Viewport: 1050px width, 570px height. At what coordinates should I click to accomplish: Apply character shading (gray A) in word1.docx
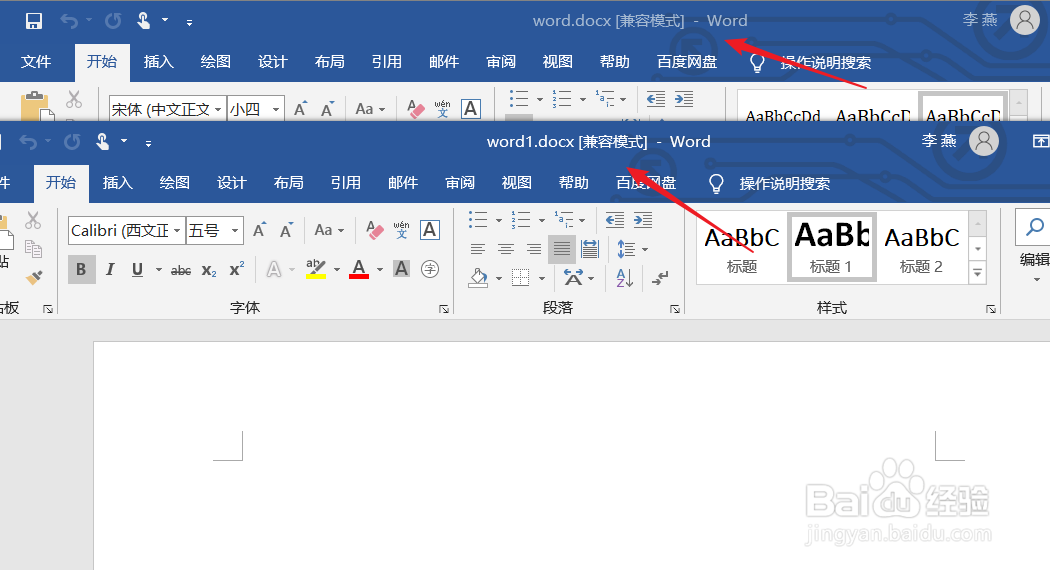point(401,269)
